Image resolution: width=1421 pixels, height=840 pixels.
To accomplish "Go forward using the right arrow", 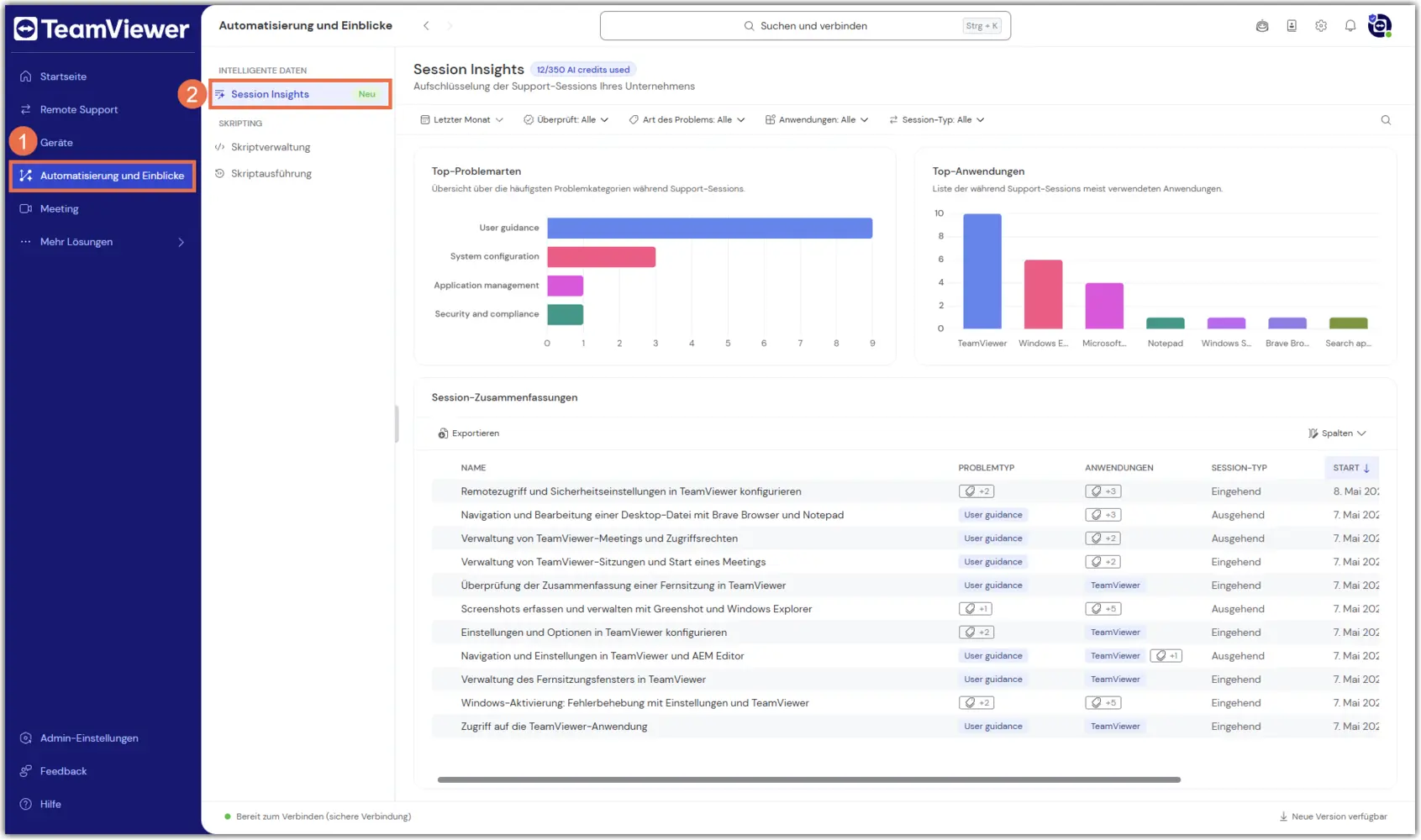I will [450, 26].
